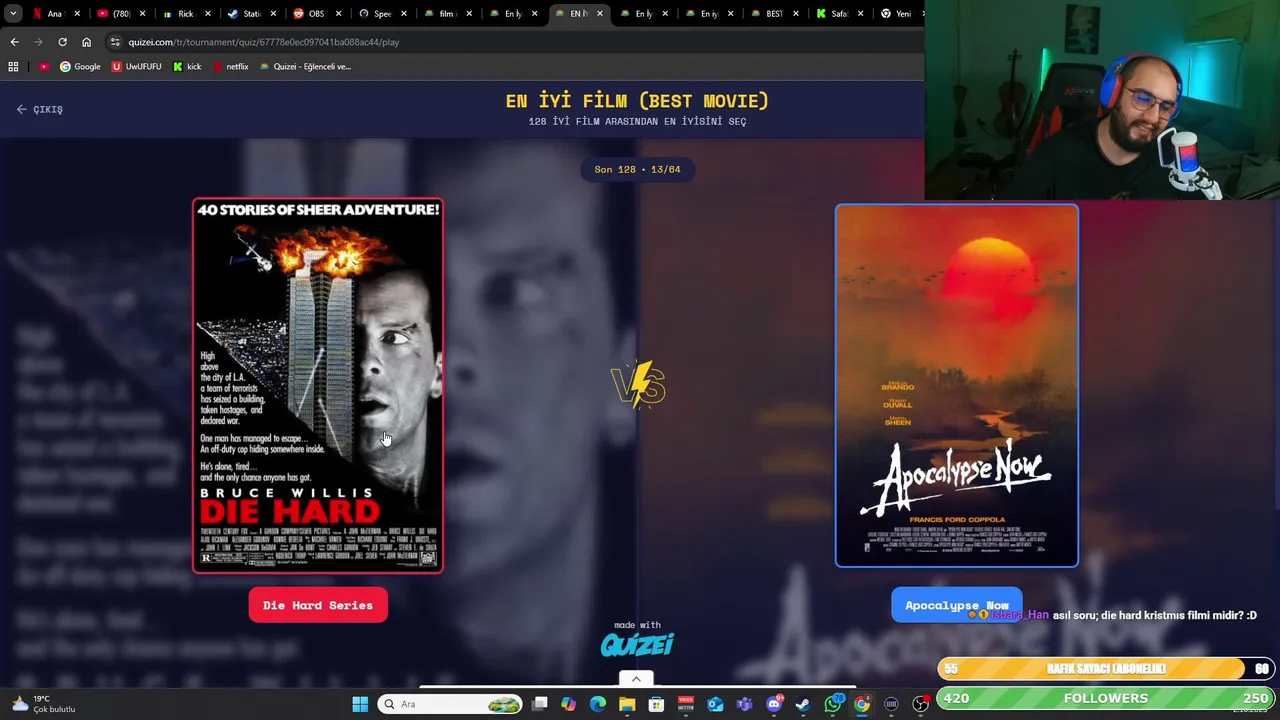Image resolution: width=1280 pixels, height=720 pixels.
Task: Open the Voice Meeter taskbar app
Action: [686, 704]
